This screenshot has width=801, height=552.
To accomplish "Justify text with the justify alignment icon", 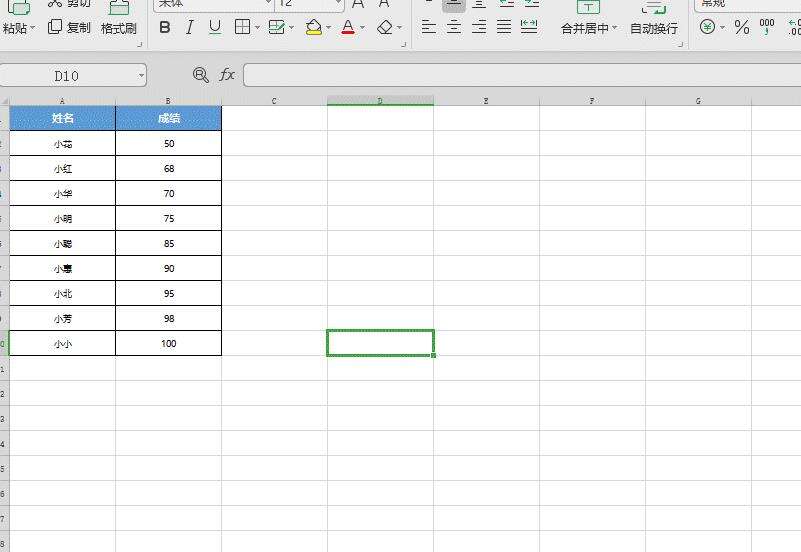I will pos(504,27).
